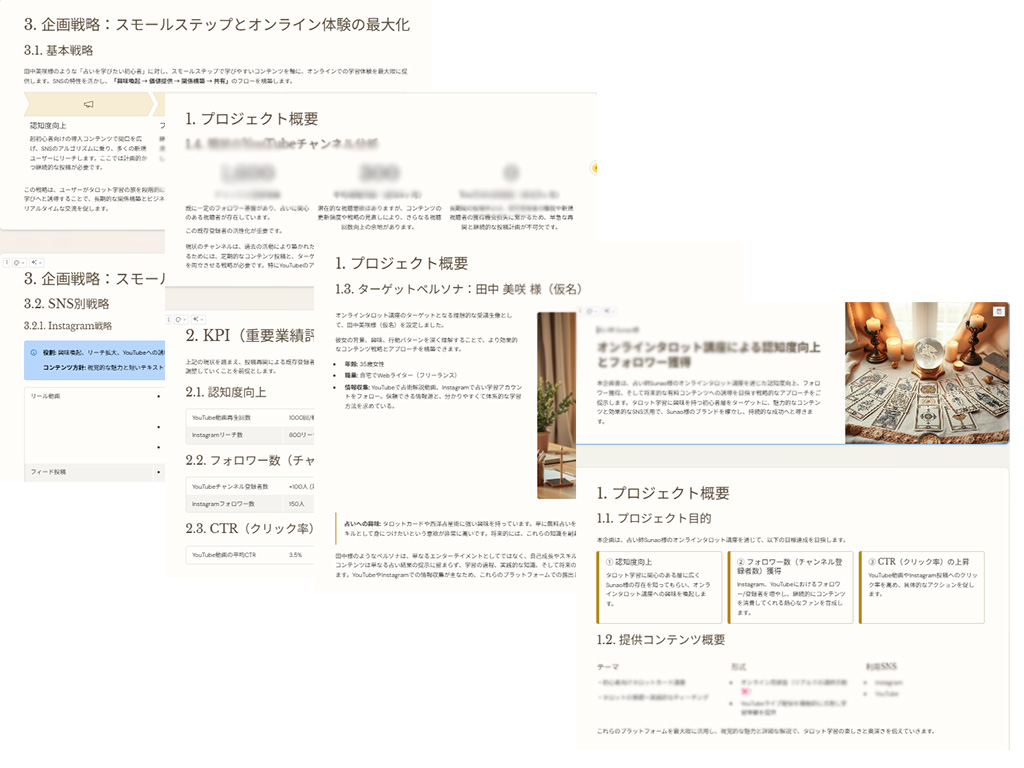Click the arrow icon inside the 認知度向上 chevron shape

tap(88, 104)
